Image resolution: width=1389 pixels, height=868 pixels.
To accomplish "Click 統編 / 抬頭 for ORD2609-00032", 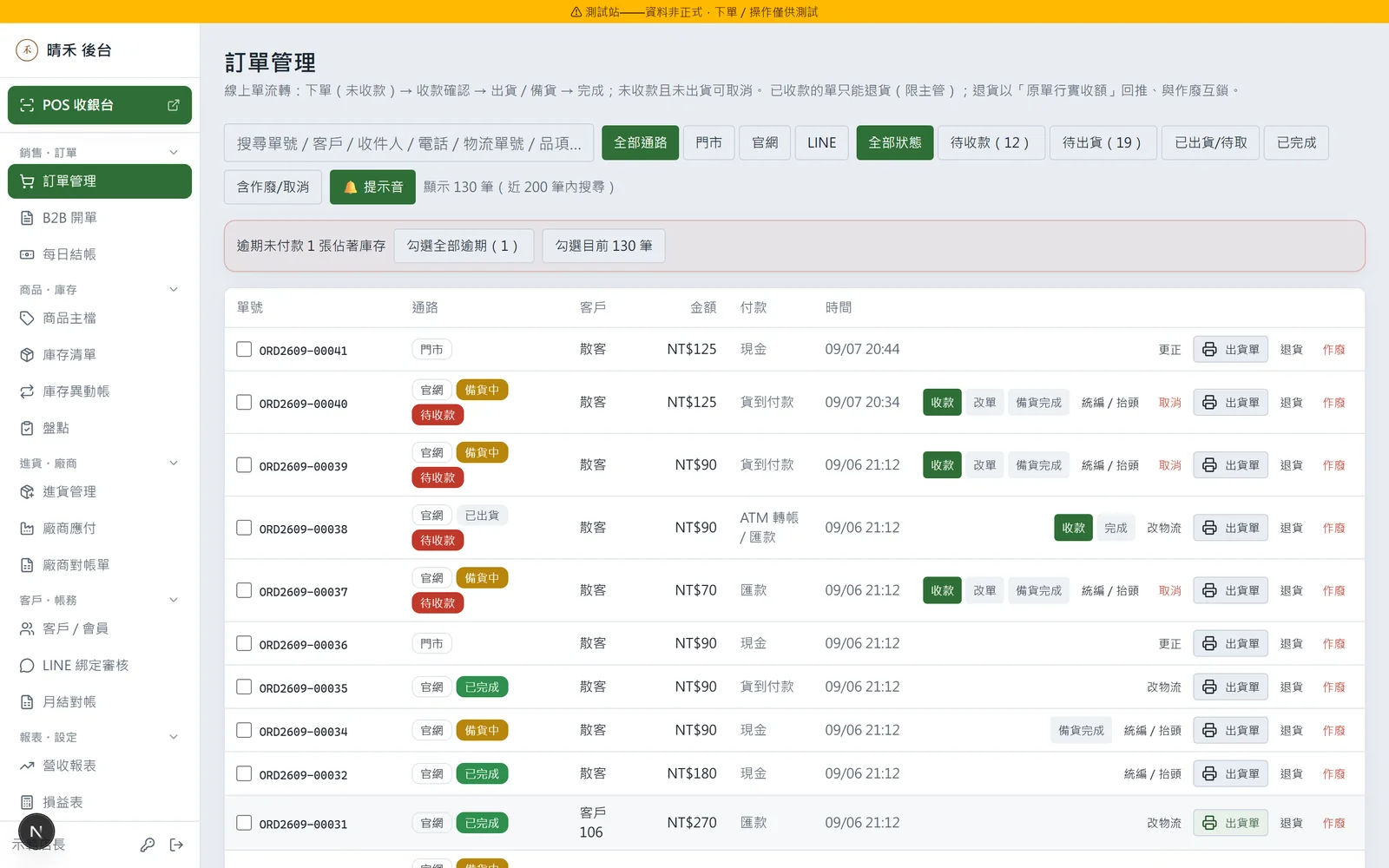I will point(1152,773).
